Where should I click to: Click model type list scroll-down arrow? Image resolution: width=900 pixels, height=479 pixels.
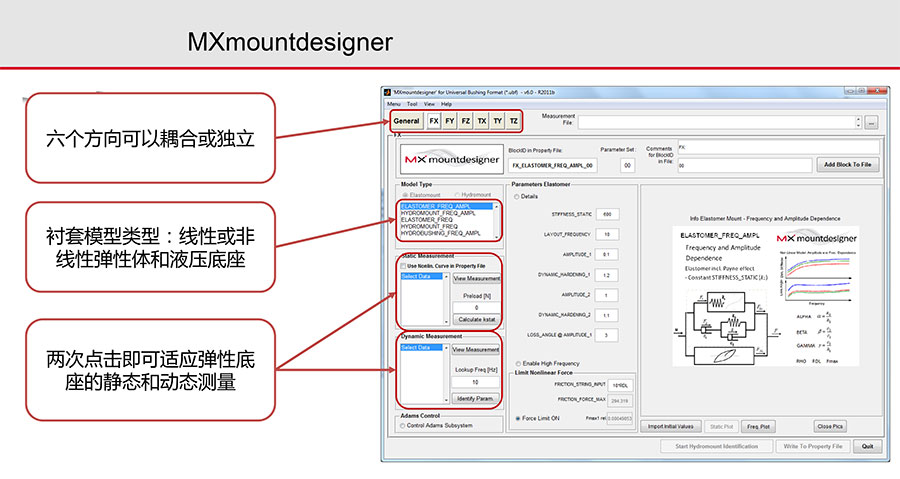496,235
